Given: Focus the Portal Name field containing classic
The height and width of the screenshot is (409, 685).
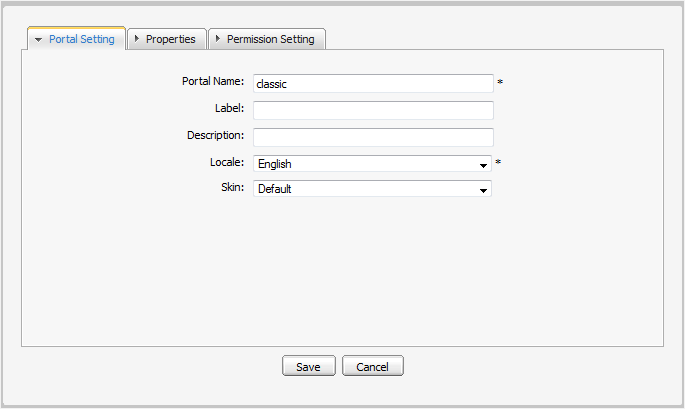Looking at the screenshot, I should (x=372, y=84).
